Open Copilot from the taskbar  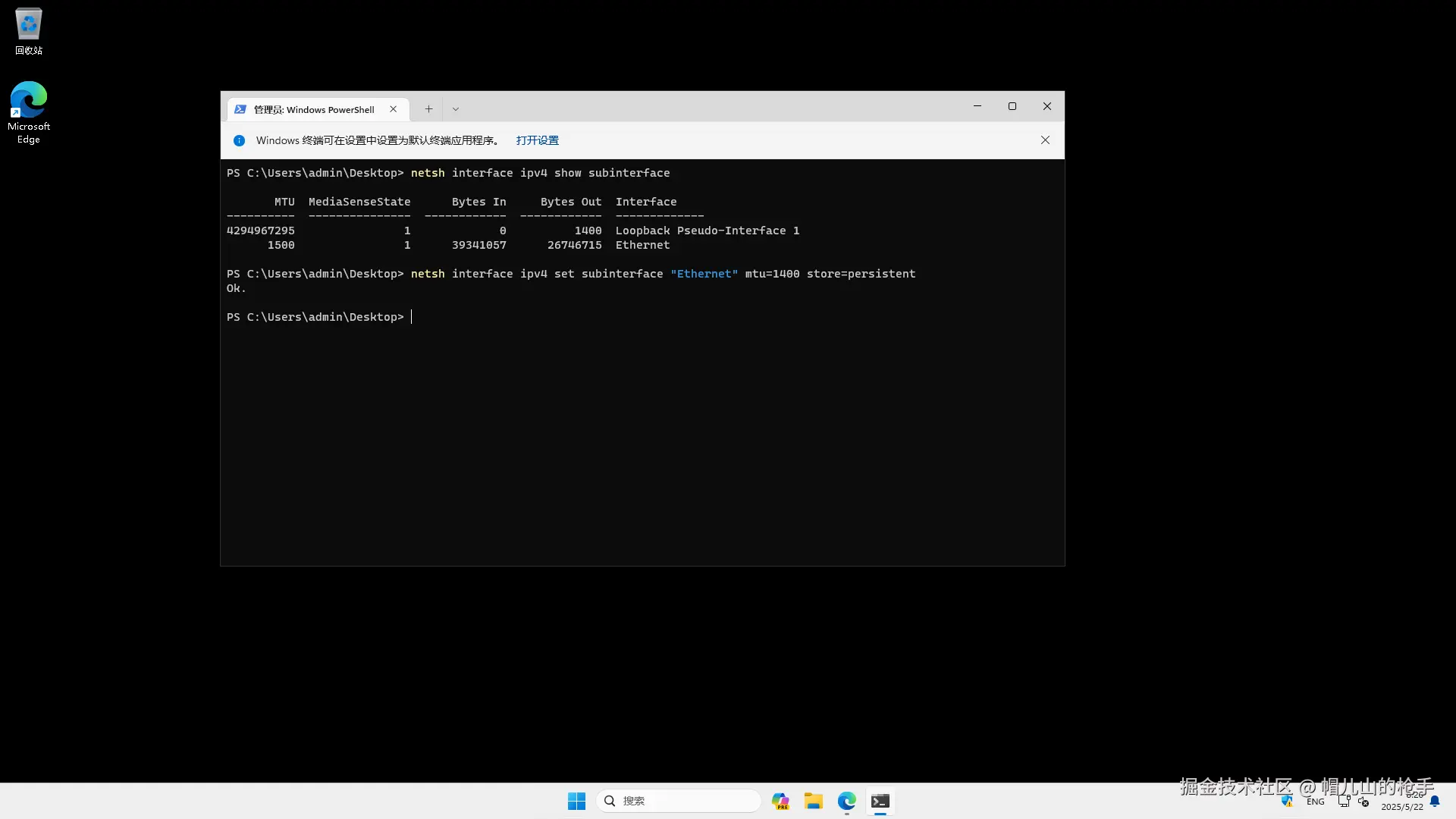point(780,801)
